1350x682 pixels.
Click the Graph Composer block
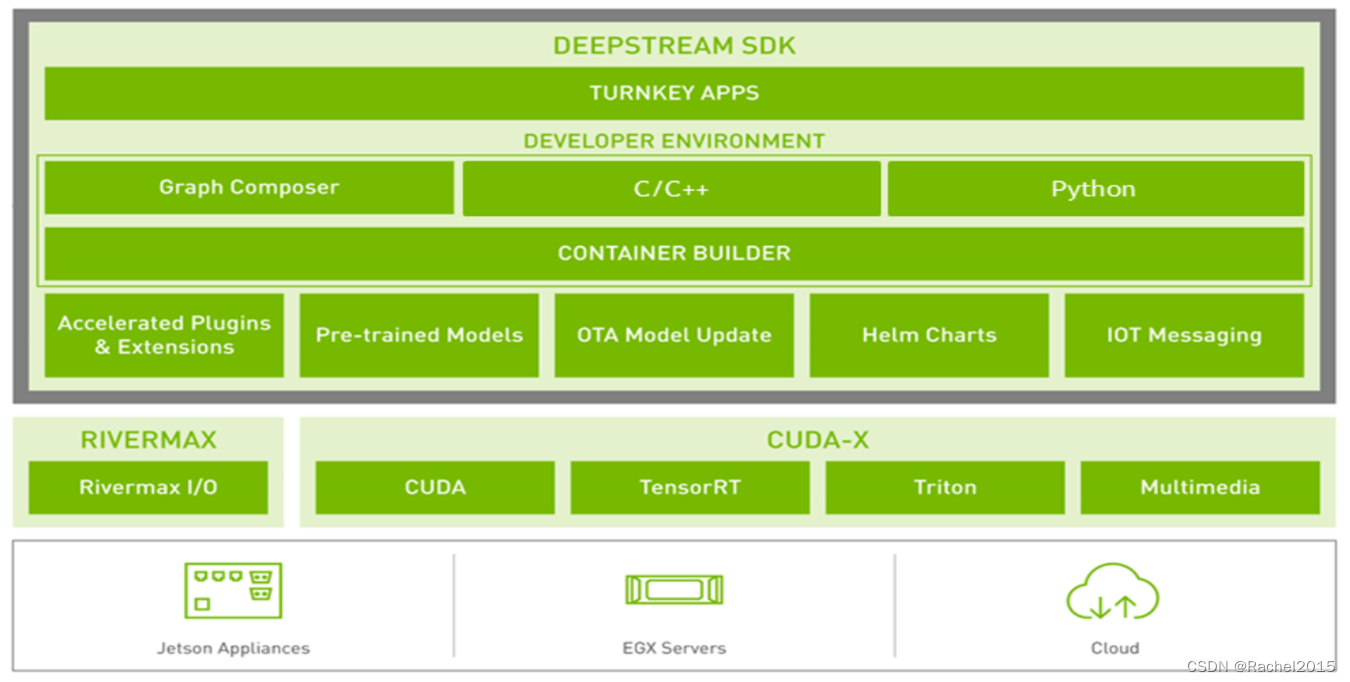pos(249,188)
